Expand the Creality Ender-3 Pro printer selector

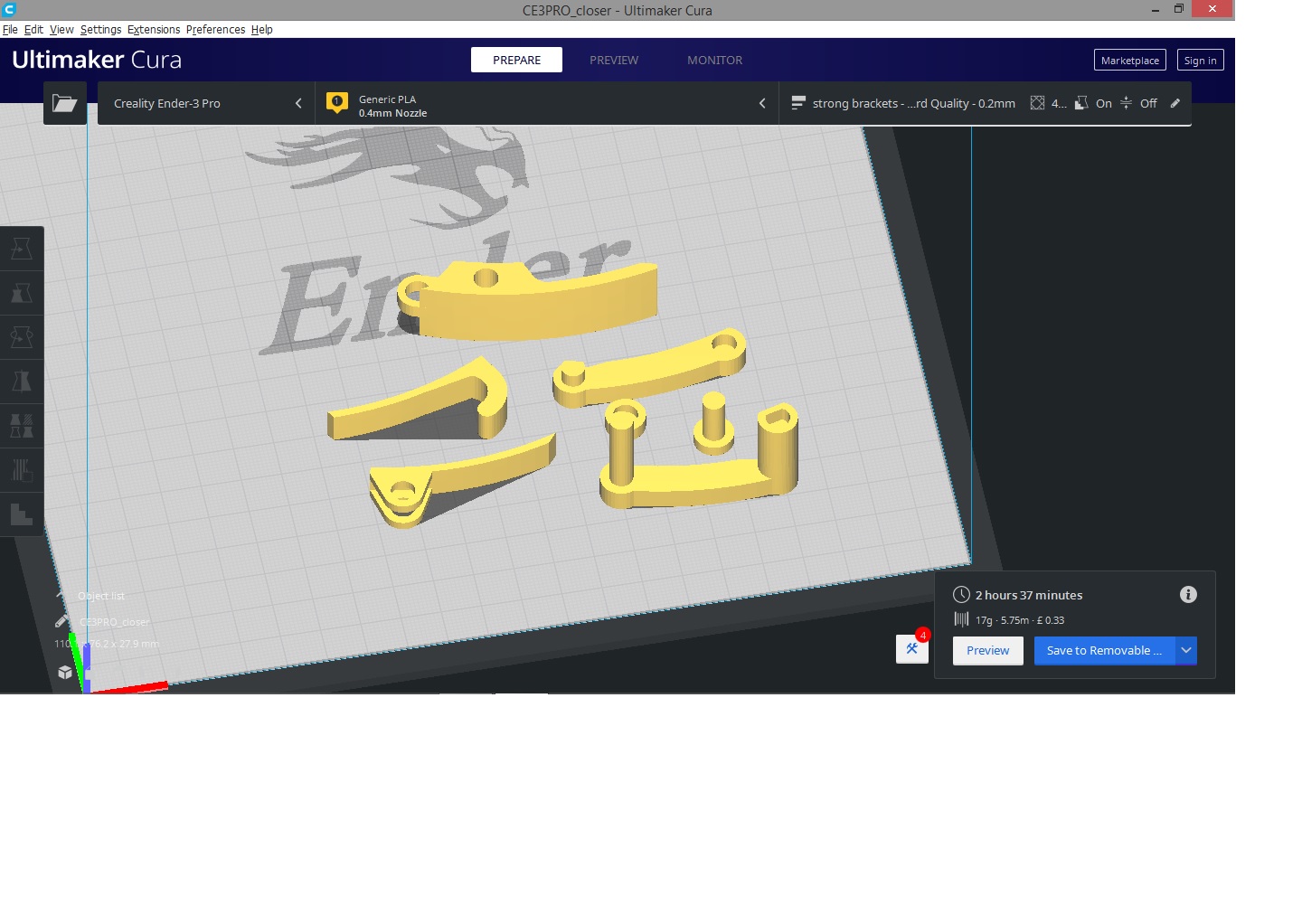[x=206, y=103]
